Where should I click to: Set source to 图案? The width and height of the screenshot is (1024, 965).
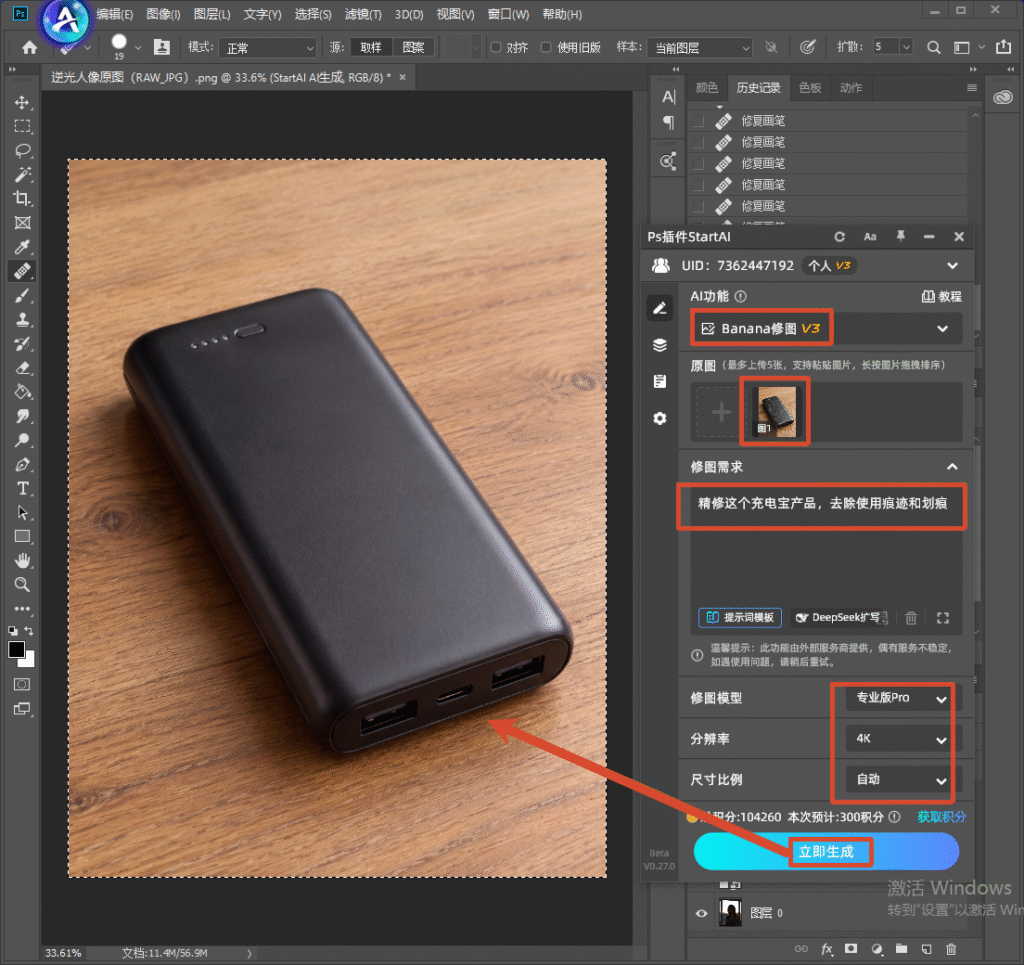[413, 48]
